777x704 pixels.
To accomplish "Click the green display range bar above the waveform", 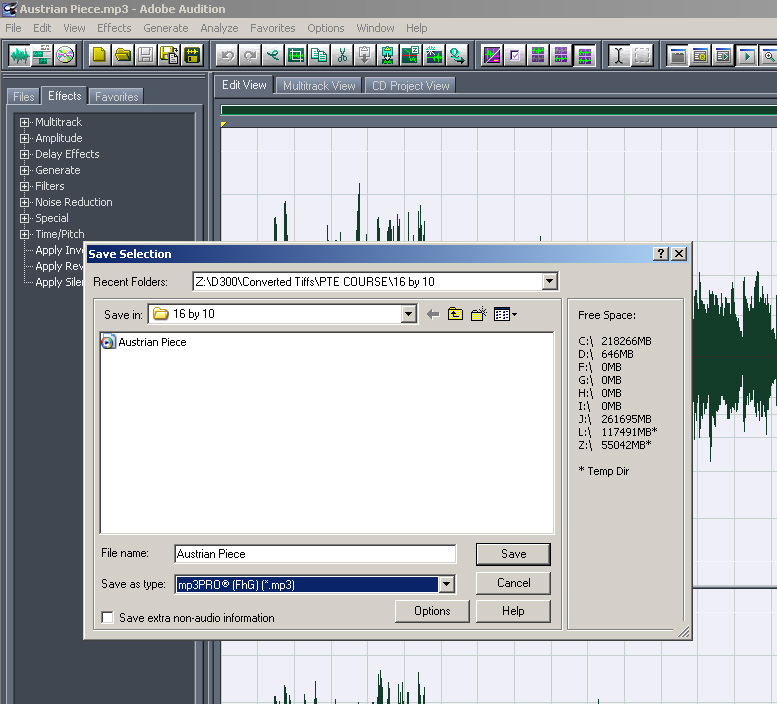I will pyautogui.click(x=499, y=110).
